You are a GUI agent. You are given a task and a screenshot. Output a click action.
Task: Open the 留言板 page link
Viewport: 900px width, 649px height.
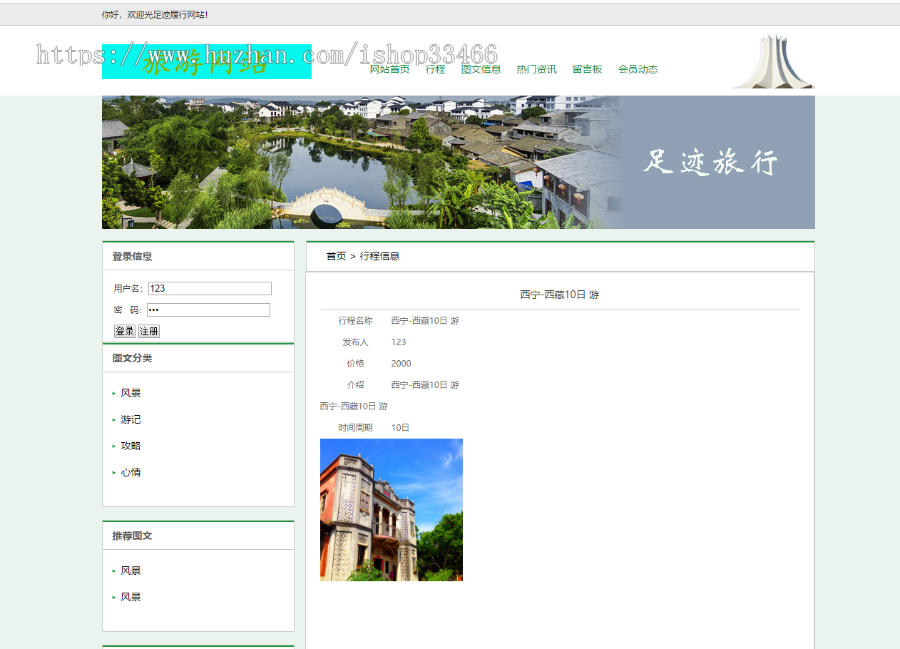587,69
